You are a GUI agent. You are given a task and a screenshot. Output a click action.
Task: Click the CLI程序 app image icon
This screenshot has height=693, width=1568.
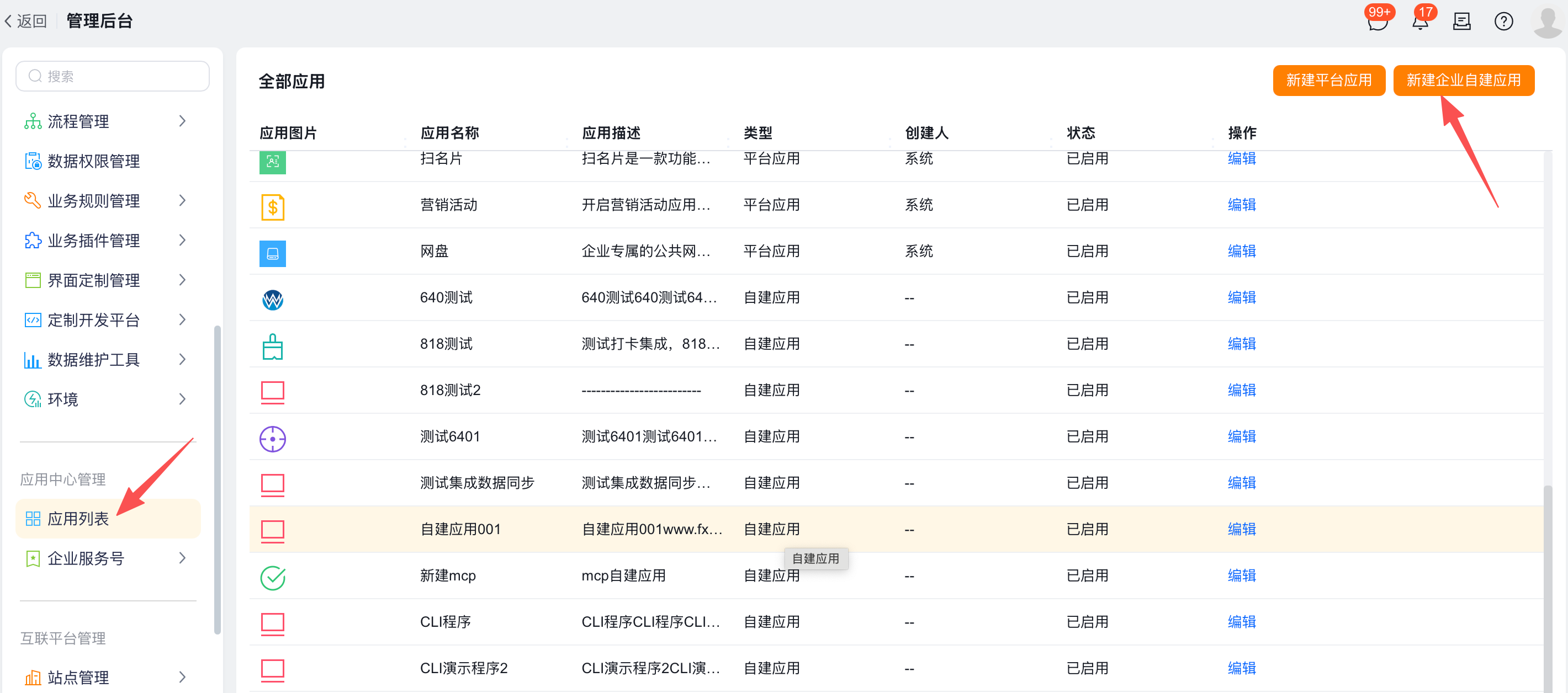273,623
